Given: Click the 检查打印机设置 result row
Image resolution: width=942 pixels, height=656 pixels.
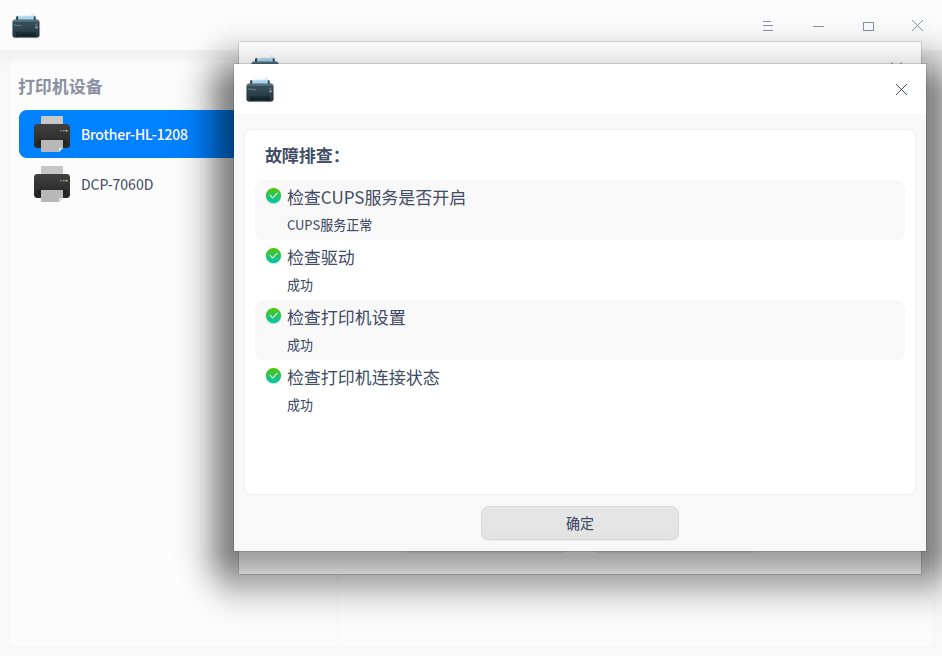Looking at the screenshot, I should [580, 330].
